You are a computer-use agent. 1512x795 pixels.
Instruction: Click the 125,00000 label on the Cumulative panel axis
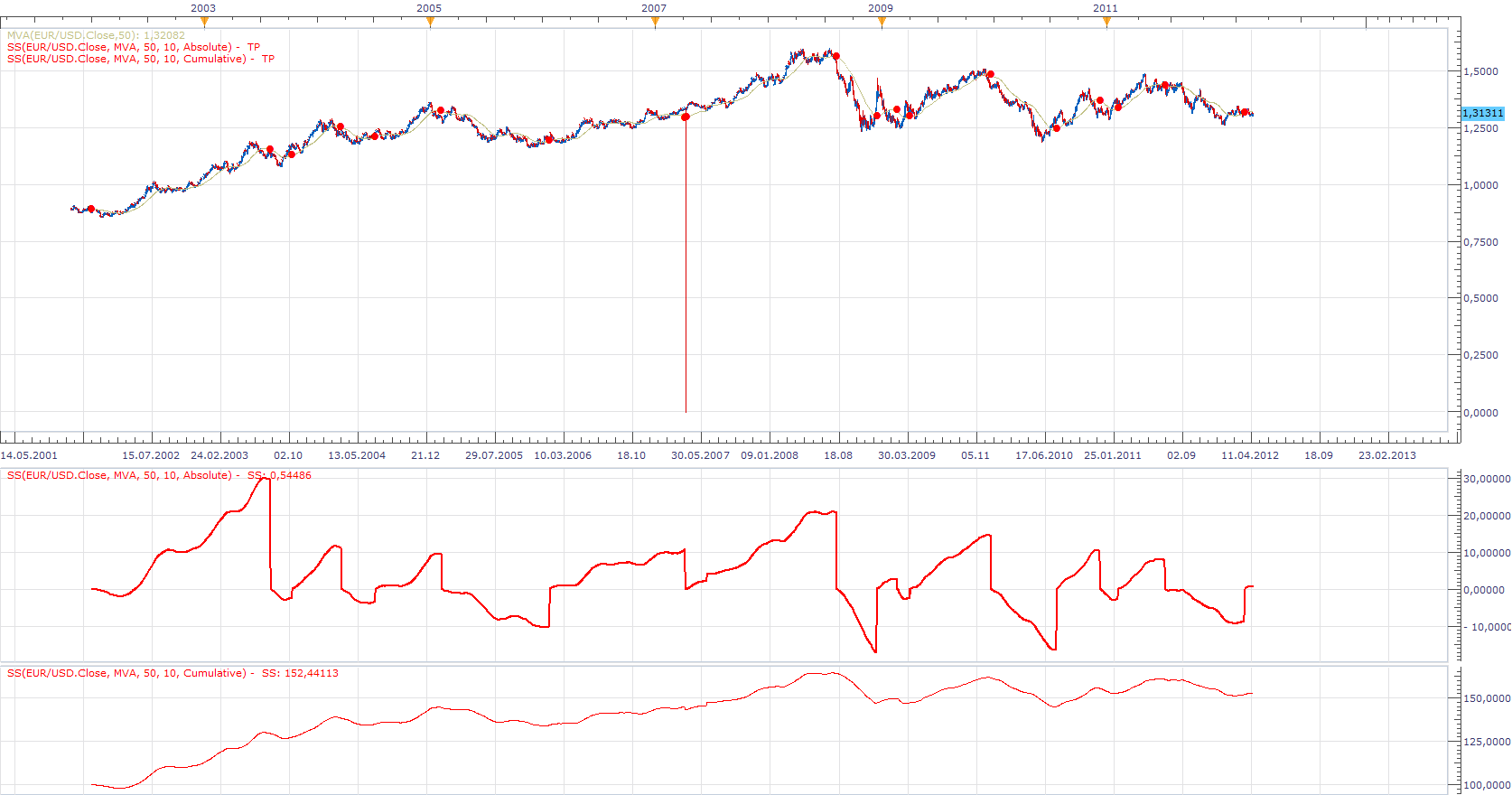(x=1487, y=742)
